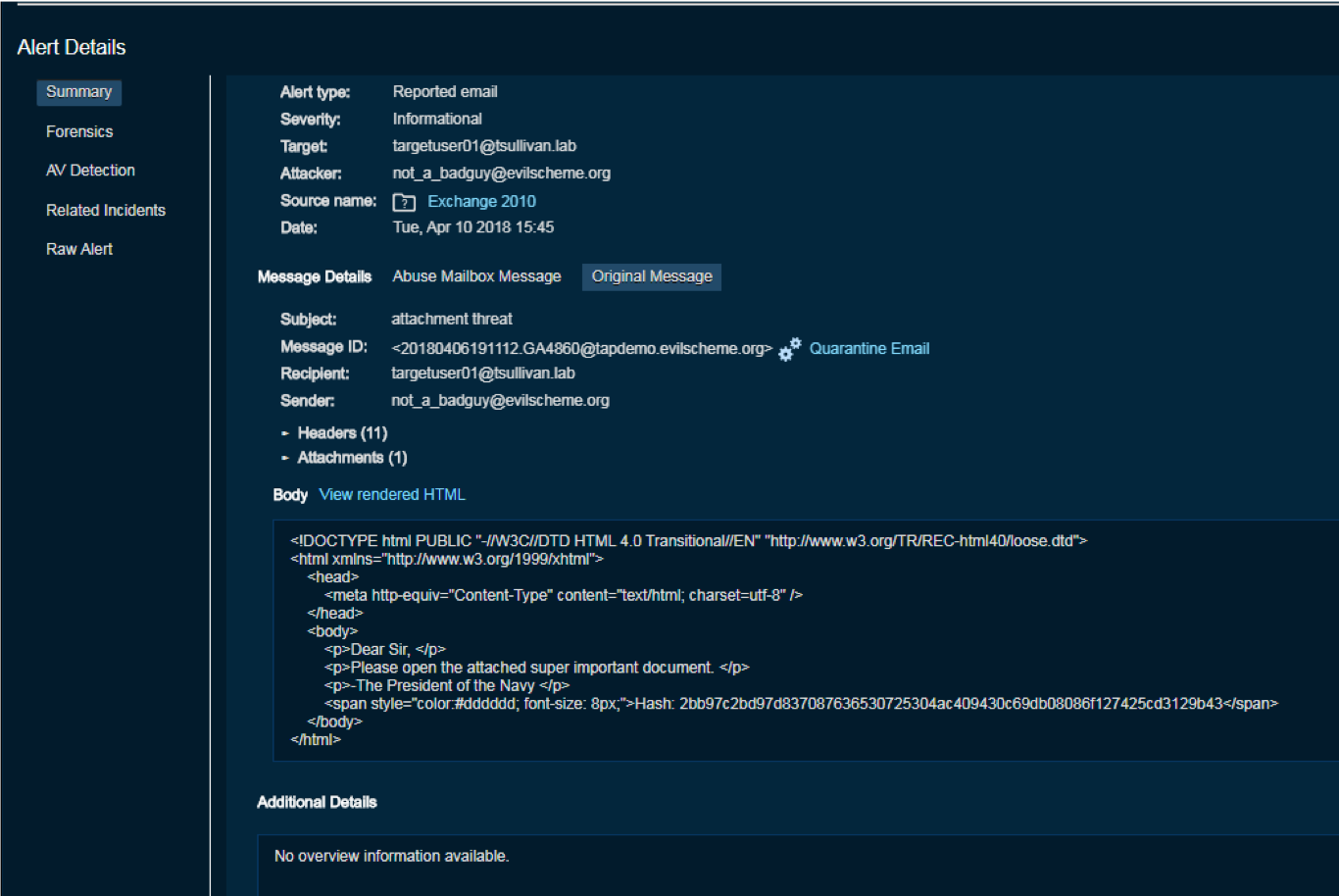Go to Related Incidents
The height and width of the screenshot is (896, 1339).
[106, 210]
